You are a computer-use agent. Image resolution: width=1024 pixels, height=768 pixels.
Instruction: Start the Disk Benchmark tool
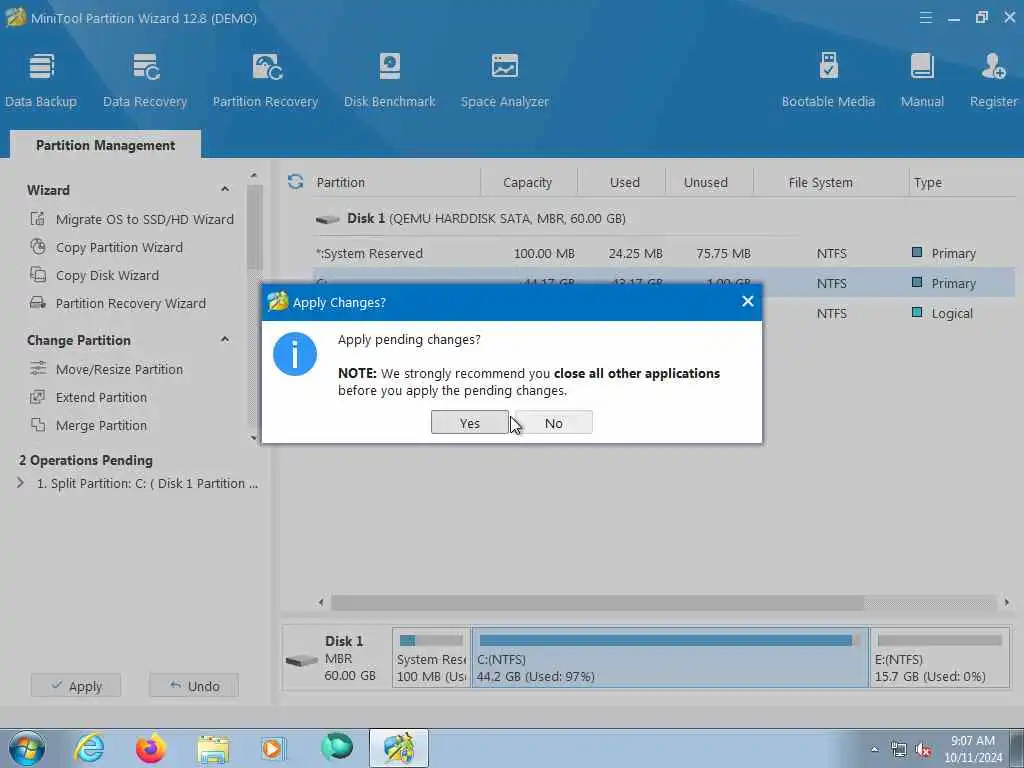point(389,80)
